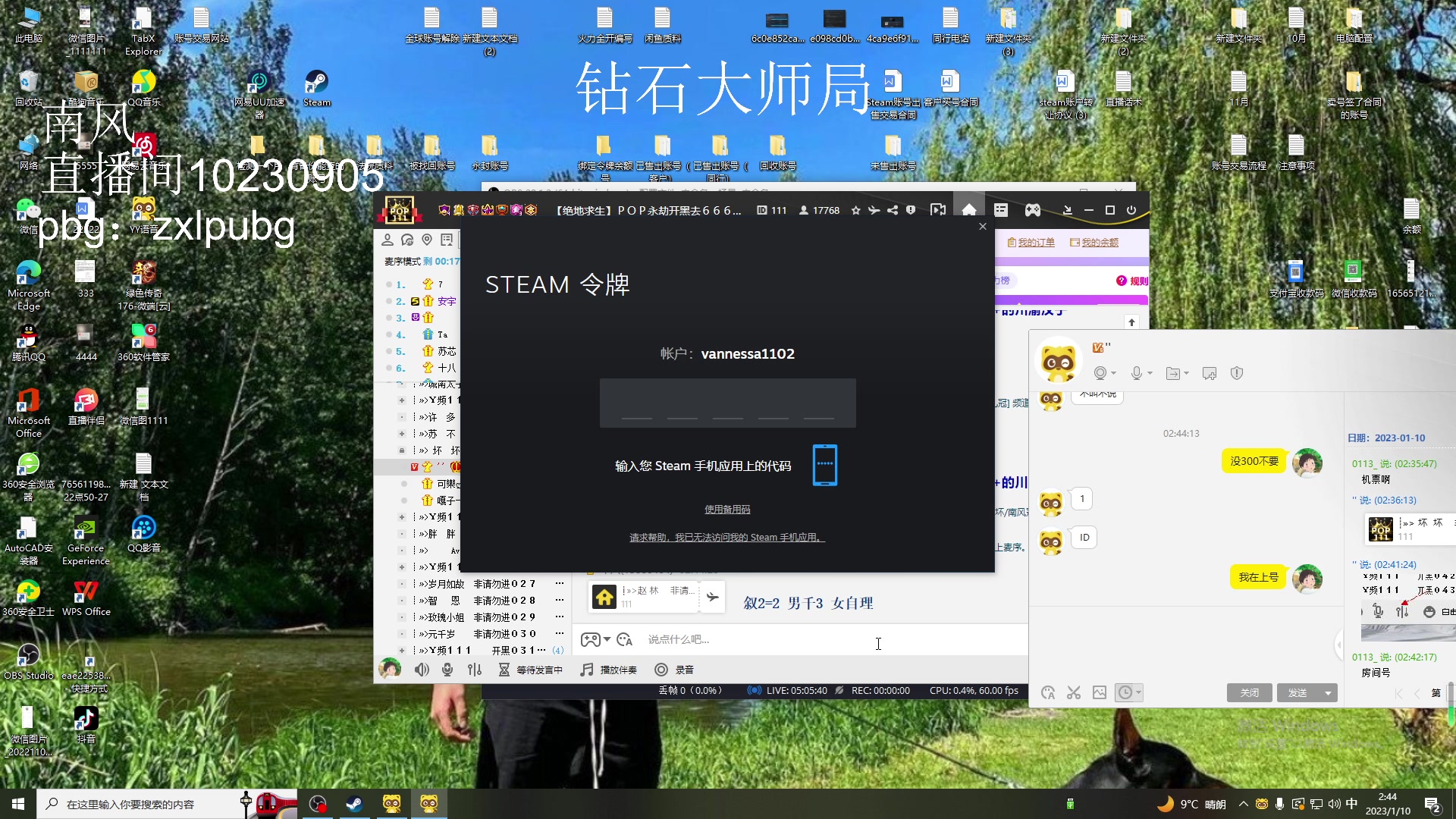Image resolution: width=1456 pixels, height=819 pixels.
Task: Expand the 'Y频1 1 1 开黑0 3 1' channel
Action: 402,651
